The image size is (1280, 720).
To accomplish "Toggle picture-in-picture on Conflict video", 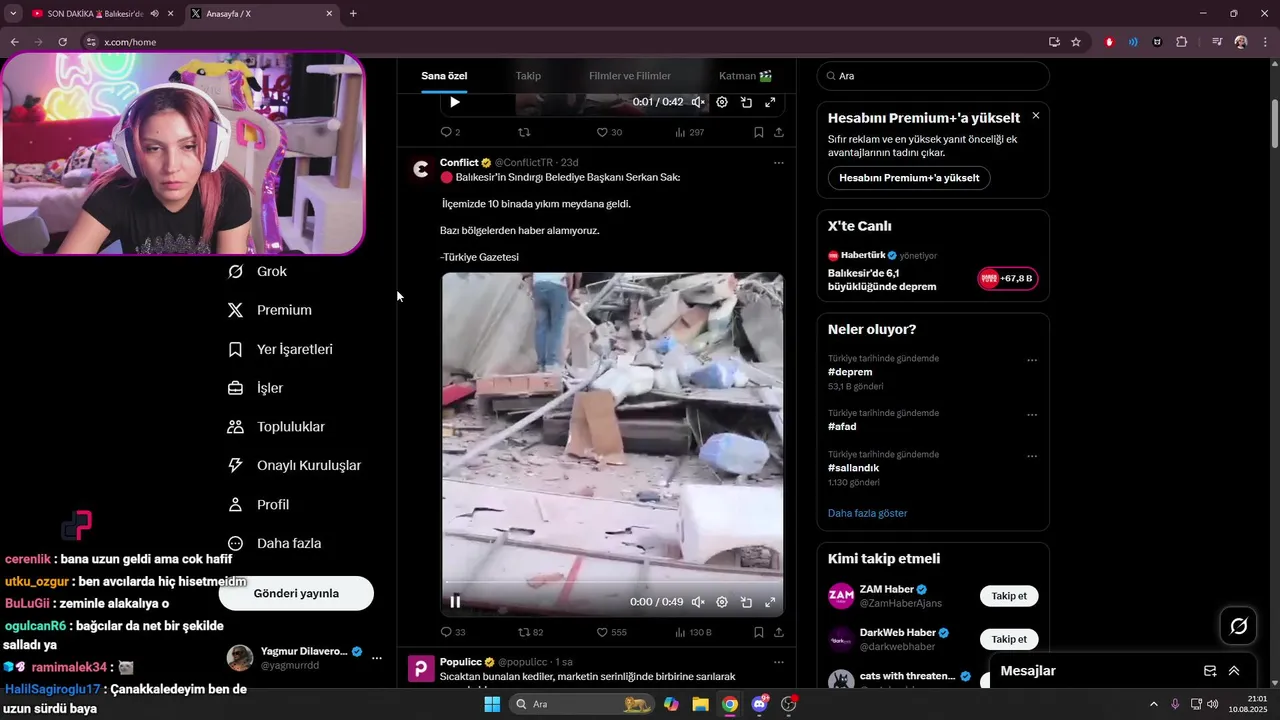I will (x=746, y=602).
